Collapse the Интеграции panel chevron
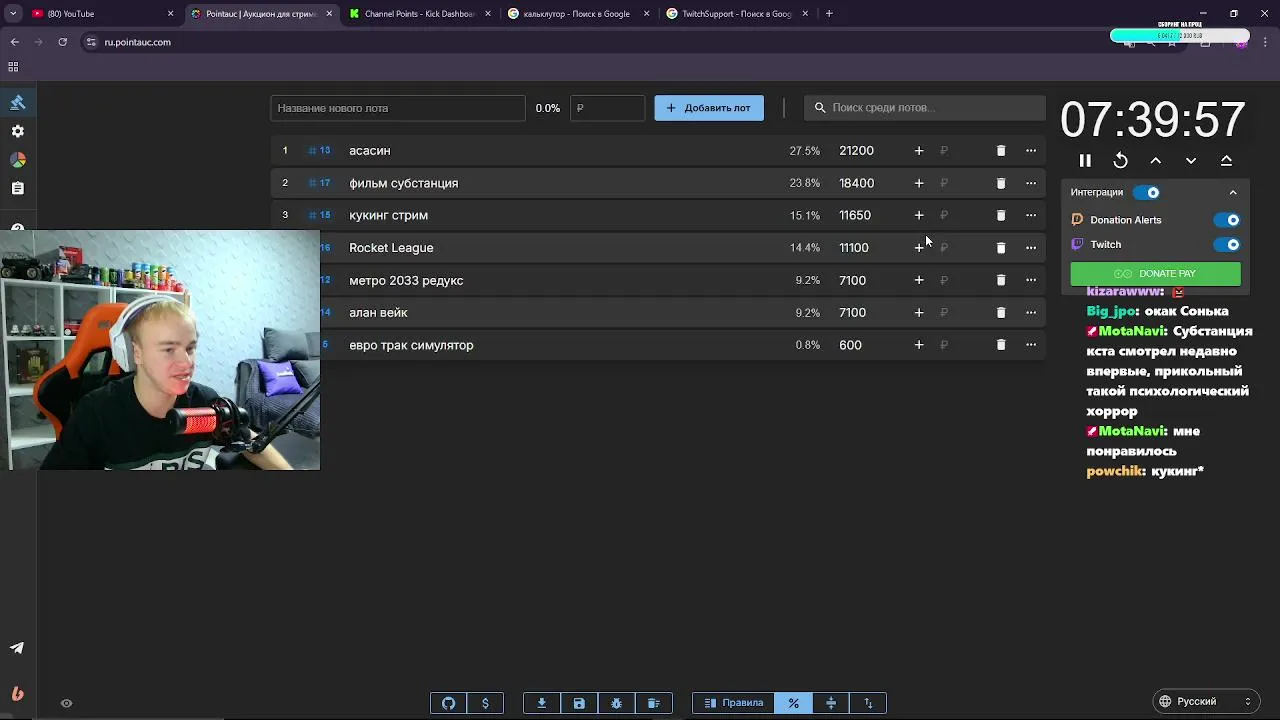This screenshot has height=720, width=1280. coord(1233,192)
